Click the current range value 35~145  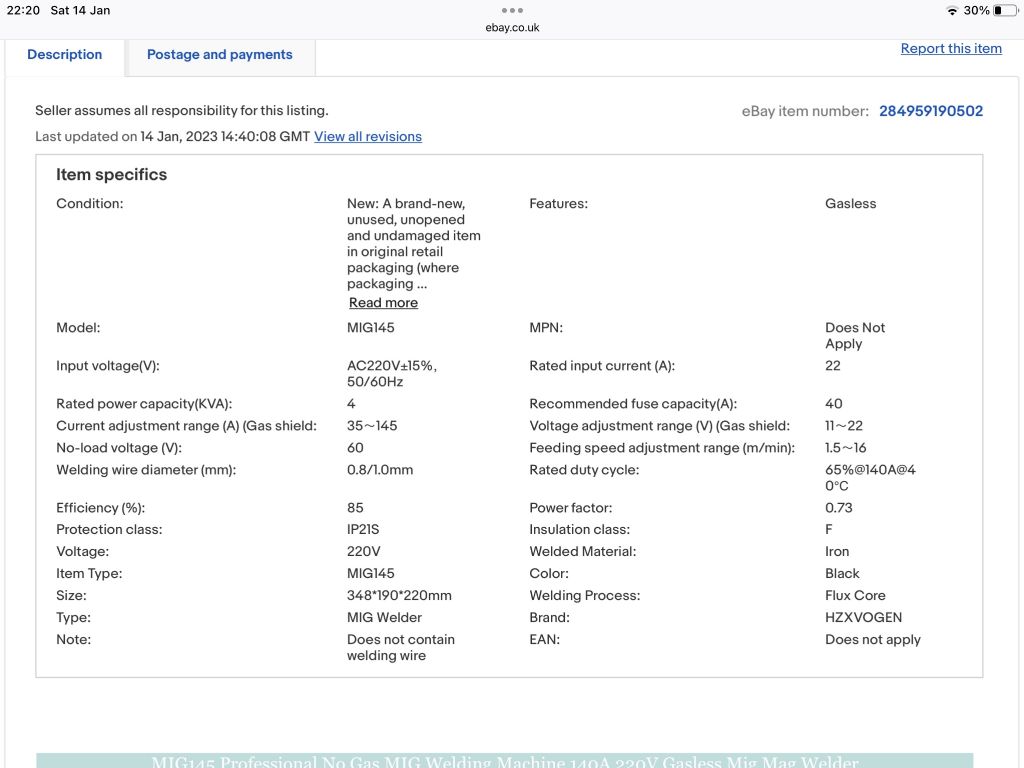tap(372, 425)
